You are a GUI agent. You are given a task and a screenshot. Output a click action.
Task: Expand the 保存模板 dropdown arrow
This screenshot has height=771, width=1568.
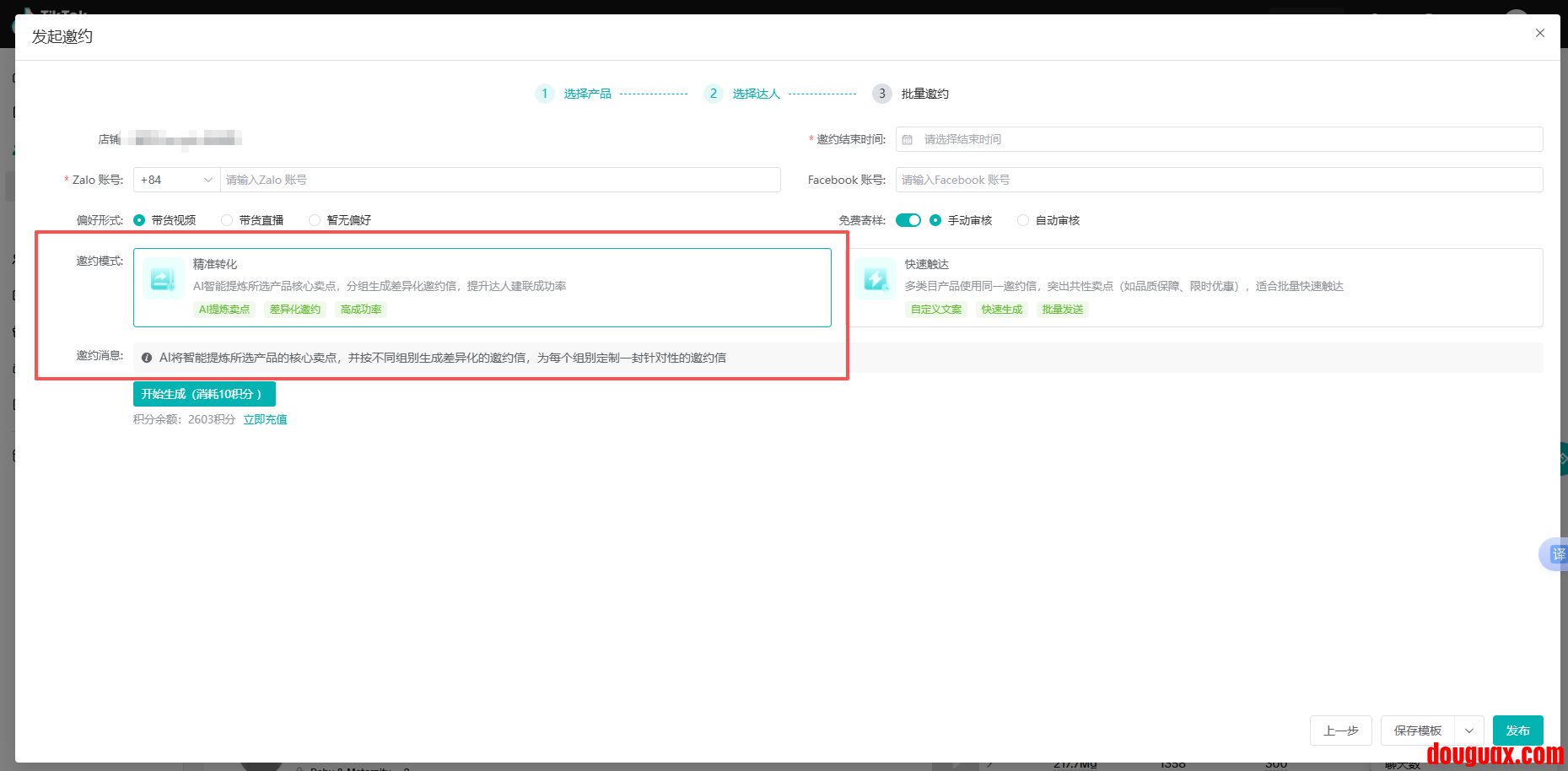coord(1468,731)
